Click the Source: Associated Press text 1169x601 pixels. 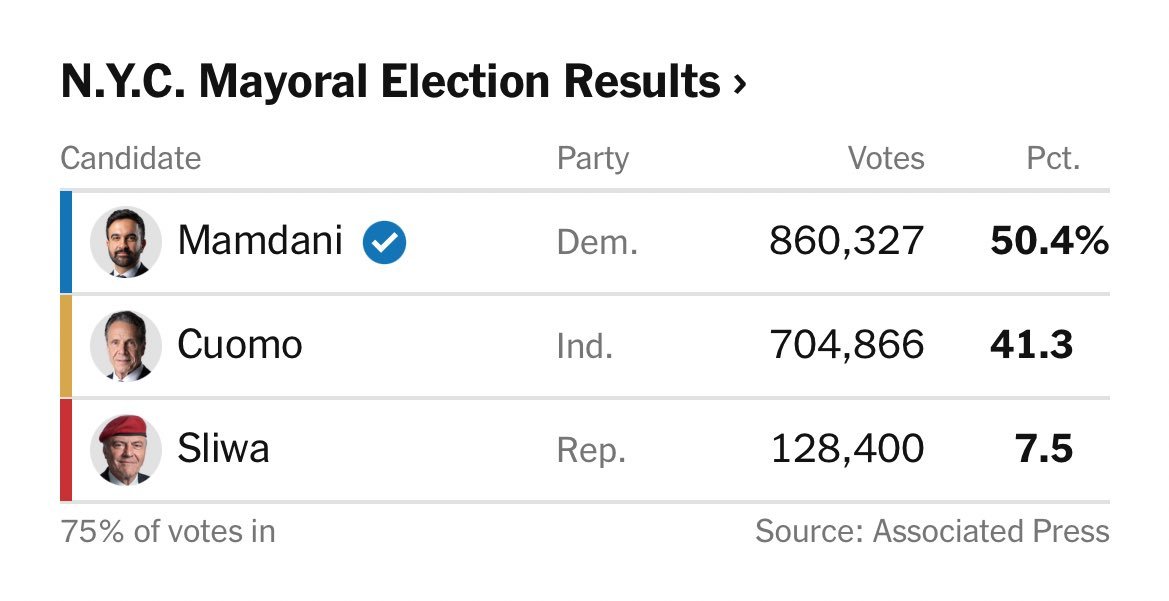click(x=932, y=531)
